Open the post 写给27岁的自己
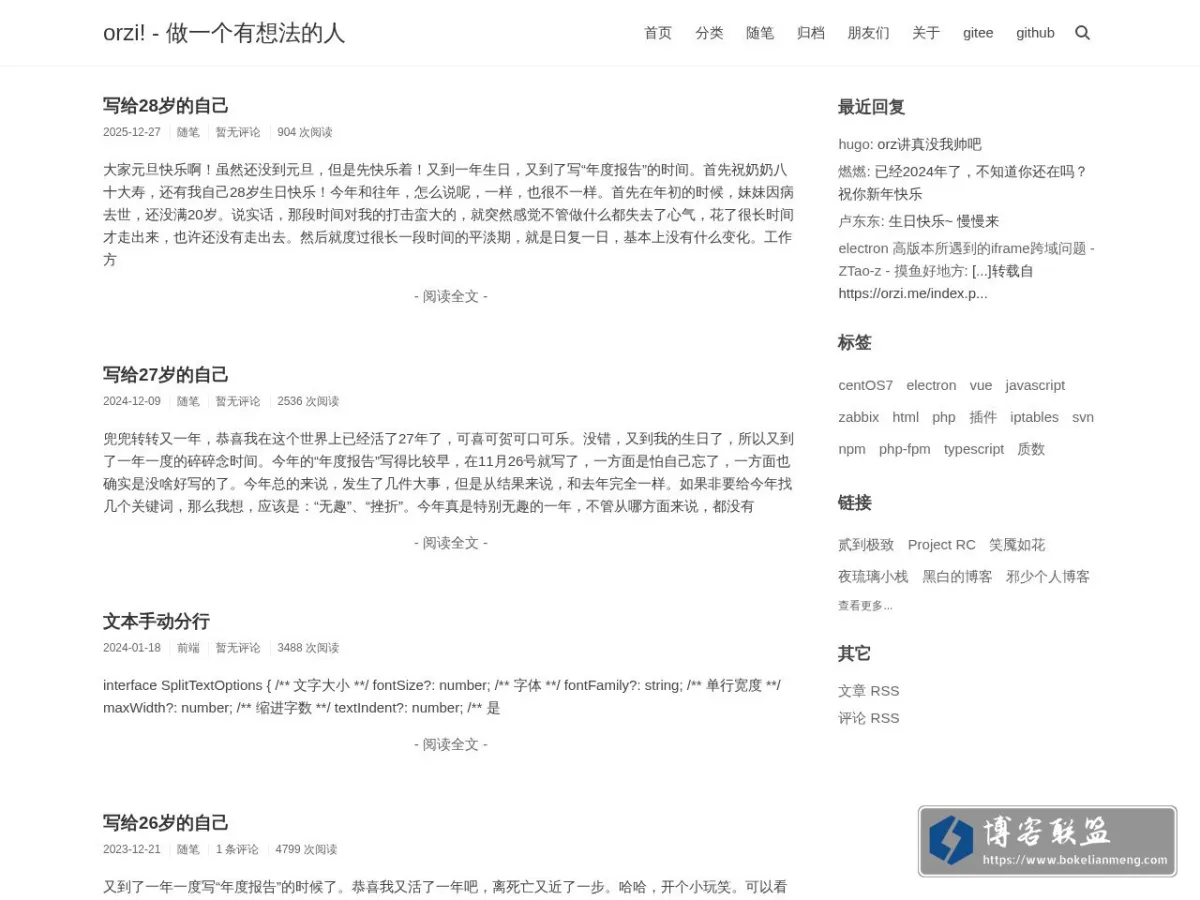The image size is (1200, 900). (x=166, y=374)
